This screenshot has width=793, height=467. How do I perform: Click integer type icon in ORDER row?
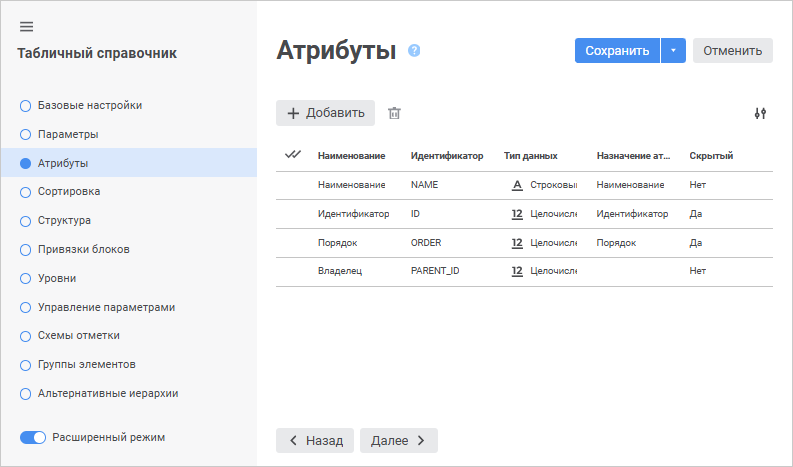point(517,242)
